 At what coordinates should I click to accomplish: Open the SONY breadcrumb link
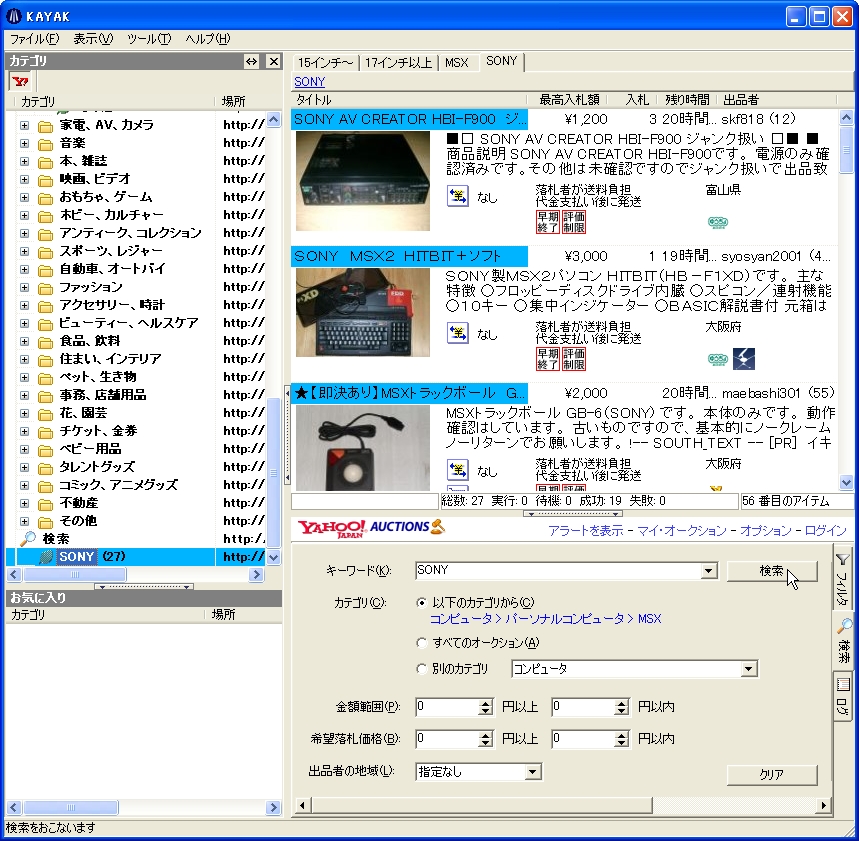(310, 82)
